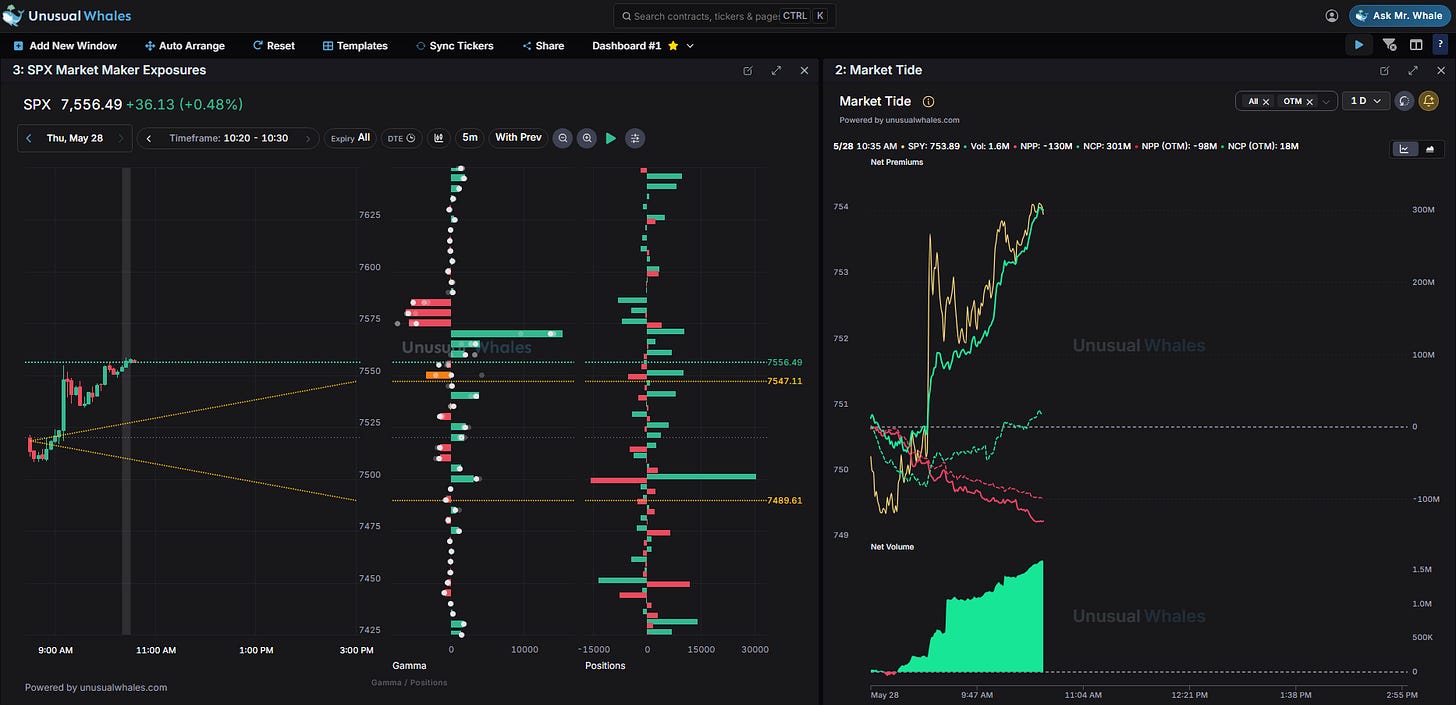Zoom in on the exposures chart
The width and height of the screenshot is (1456, 705).
[587, 138]
